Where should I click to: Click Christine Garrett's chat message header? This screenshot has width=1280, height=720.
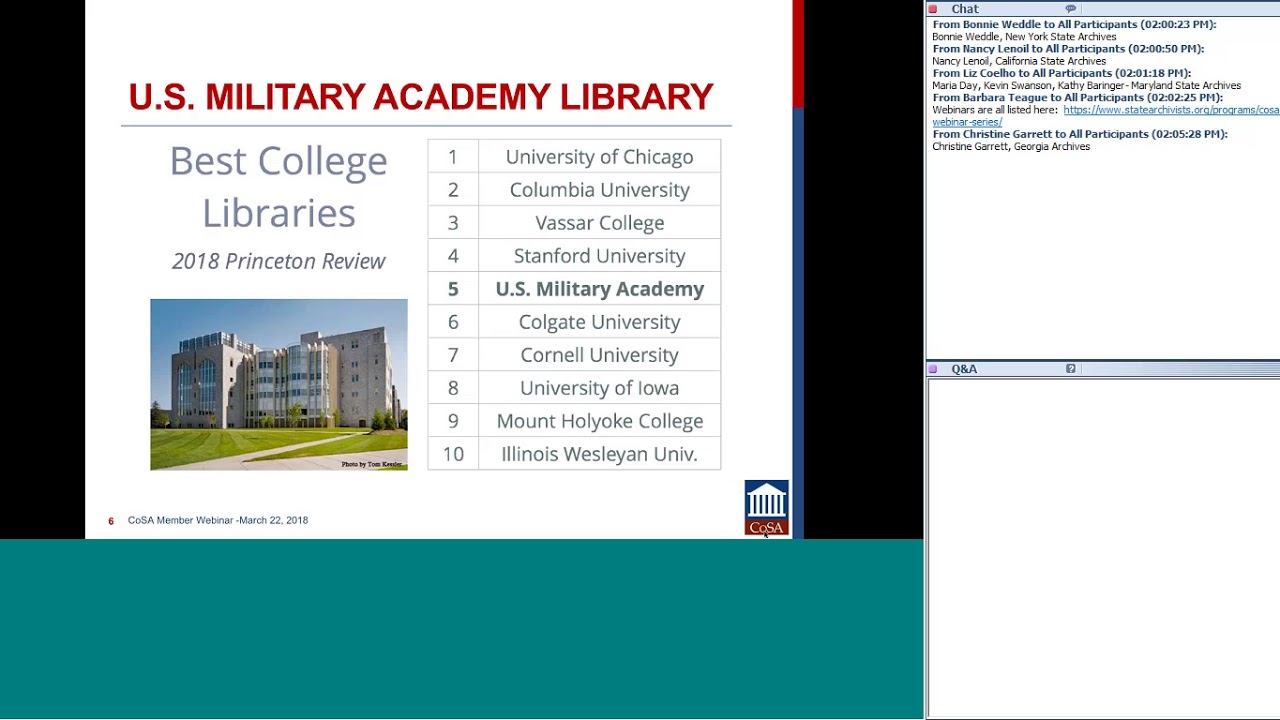click(x=1080, y=134)
